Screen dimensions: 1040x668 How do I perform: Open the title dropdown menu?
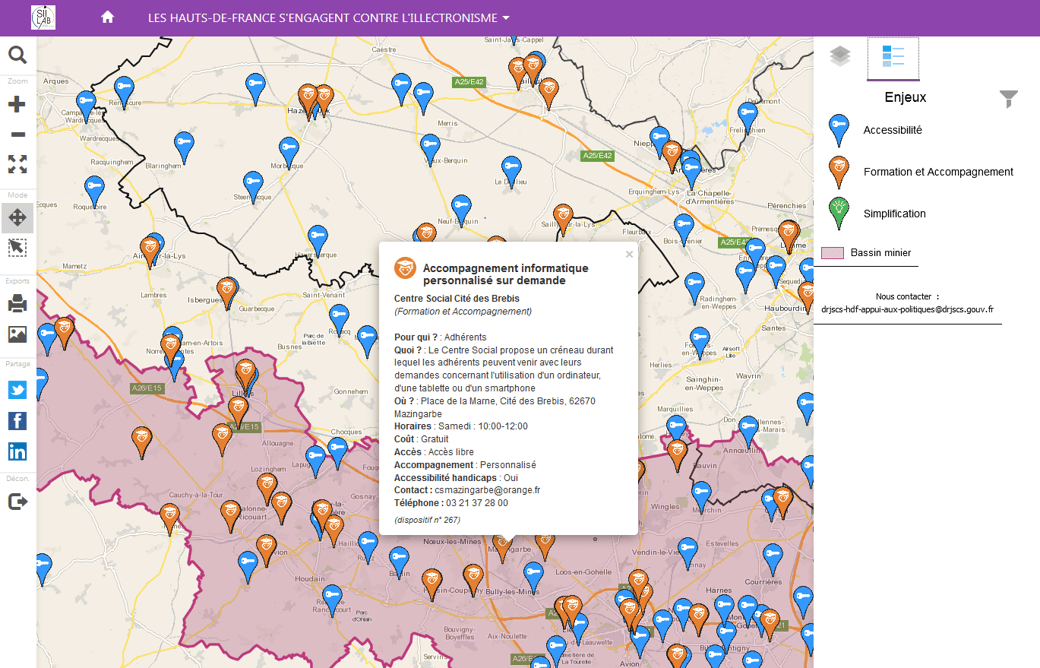click(328, 18)
